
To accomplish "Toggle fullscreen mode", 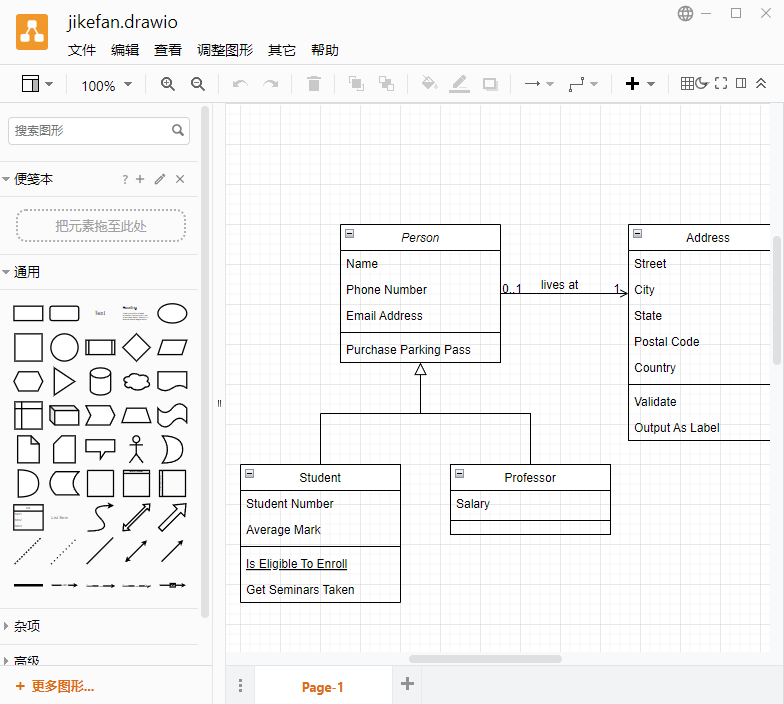I will tap(721, 83).
